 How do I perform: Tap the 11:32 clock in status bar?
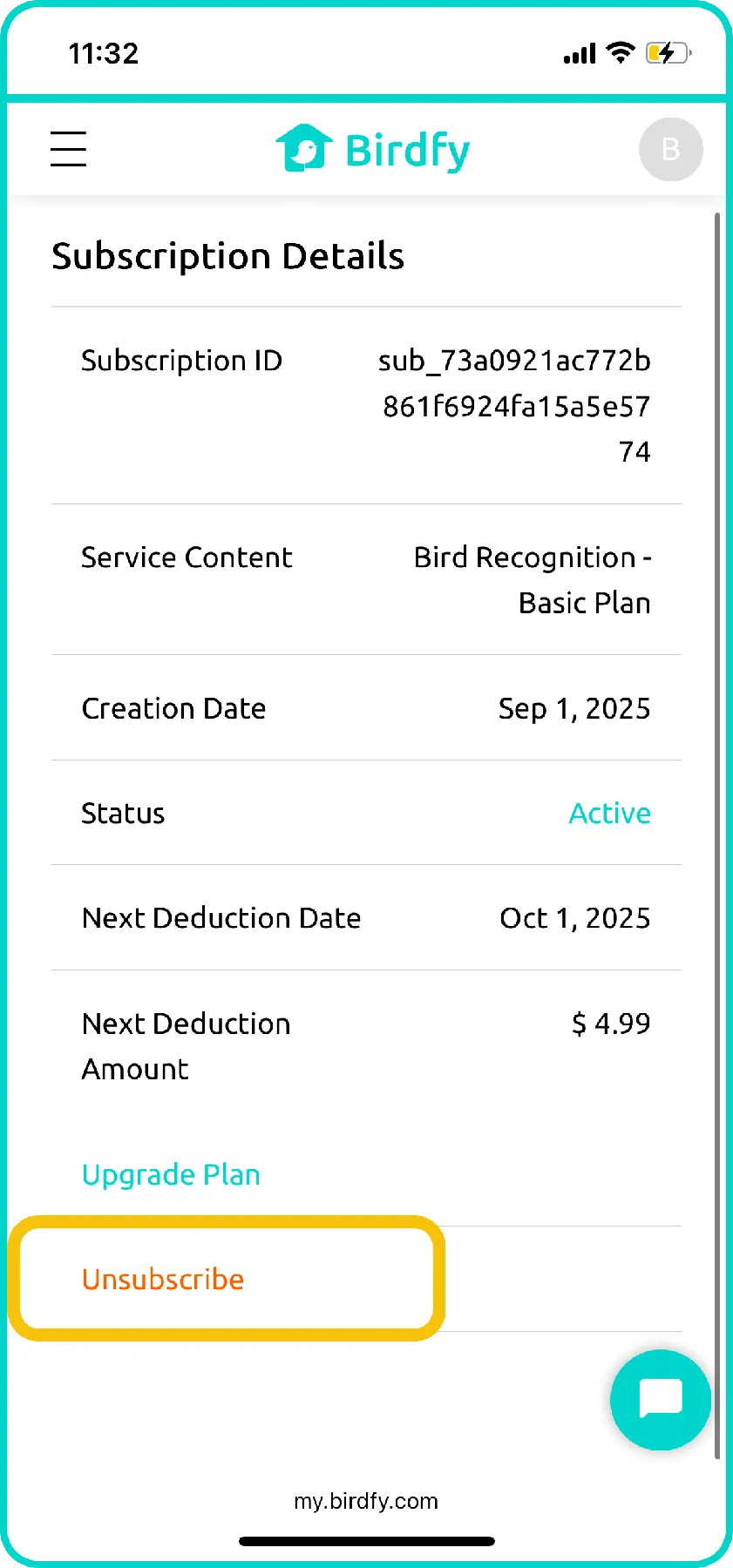pyautogui.click(x=104, y=54)
